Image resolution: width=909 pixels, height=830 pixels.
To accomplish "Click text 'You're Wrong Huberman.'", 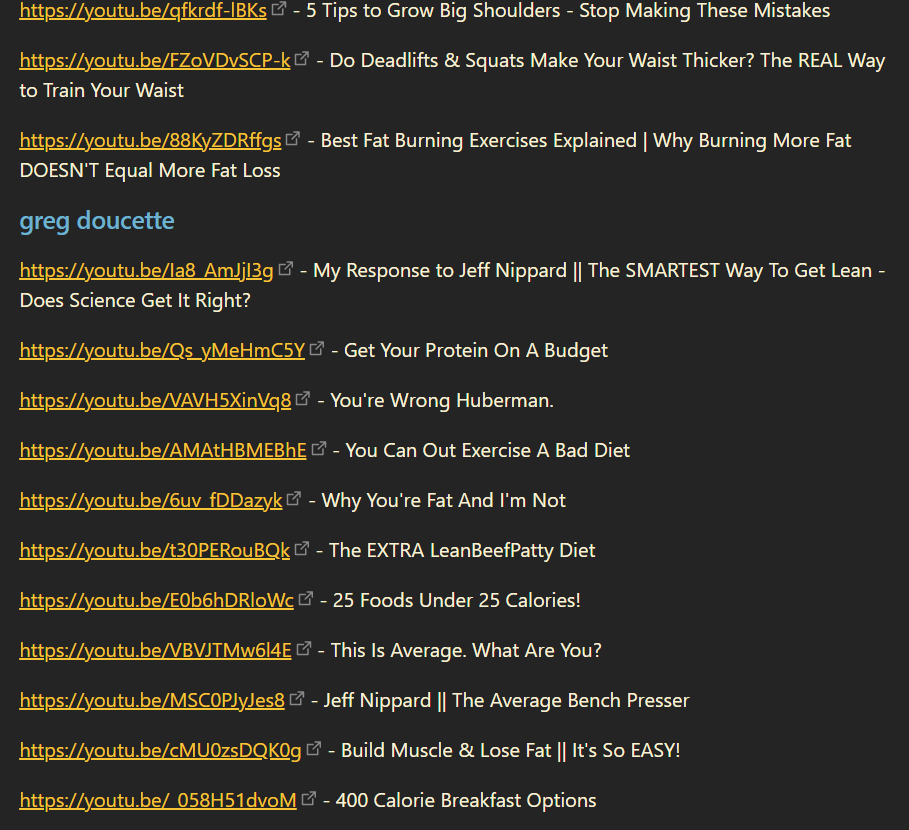I will point(442,401).
